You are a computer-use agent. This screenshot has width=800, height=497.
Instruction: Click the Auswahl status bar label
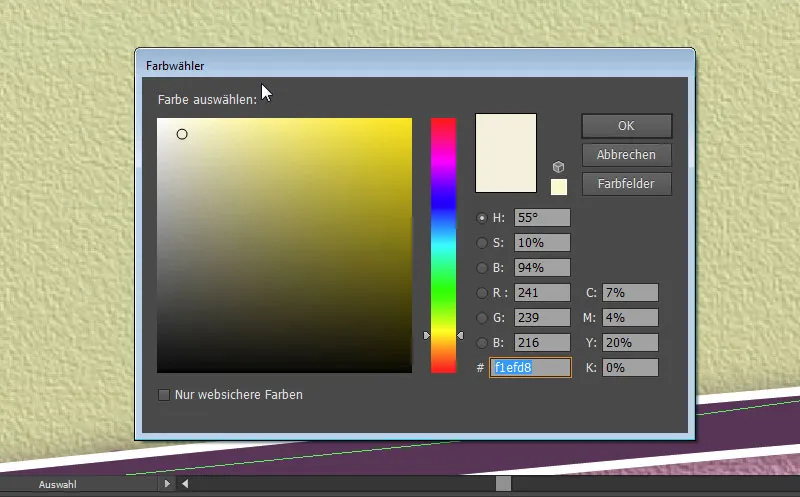pyautogui.click(x=58, y=484)
